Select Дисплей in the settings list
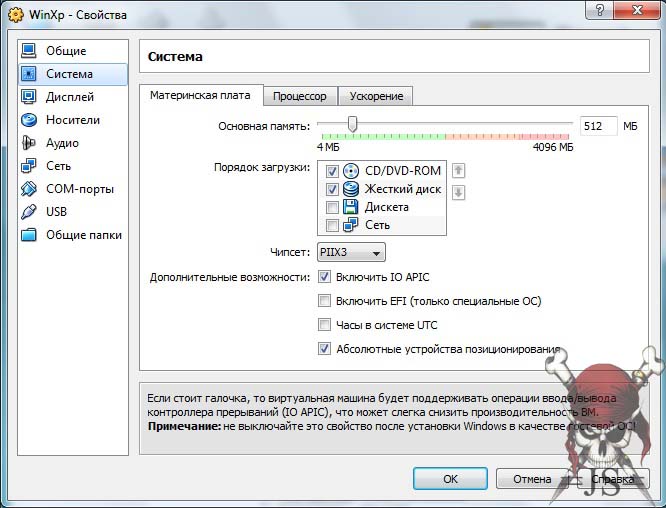The height and width of the screenshot is (508, 666). (73, 97)
